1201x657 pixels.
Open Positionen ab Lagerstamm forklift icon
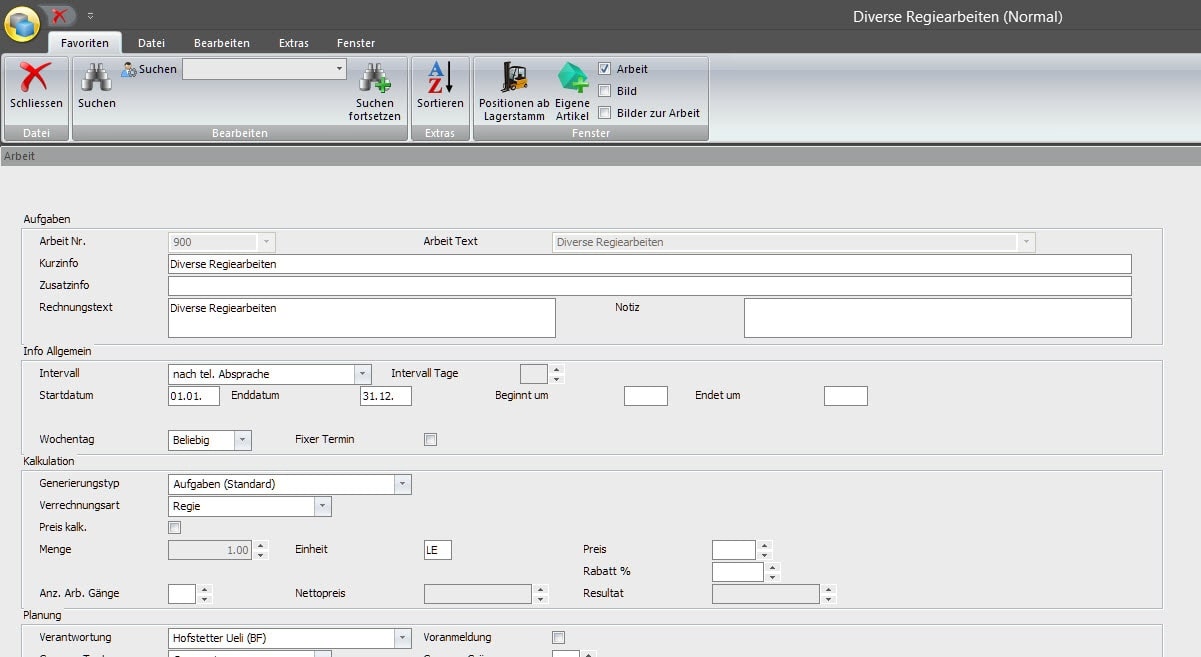[x=514, y=78]
